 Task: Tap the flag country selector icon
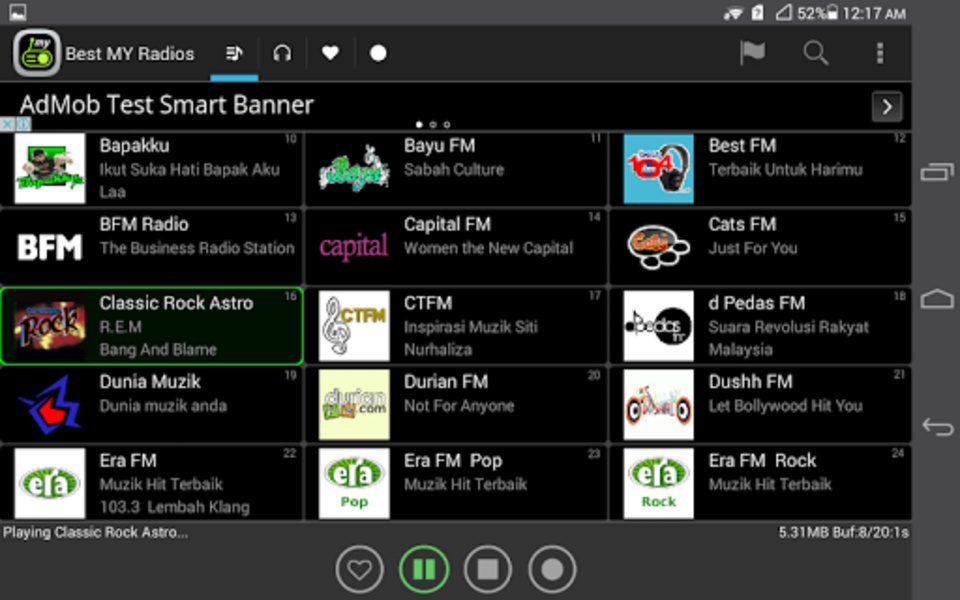tap(752, 53)
